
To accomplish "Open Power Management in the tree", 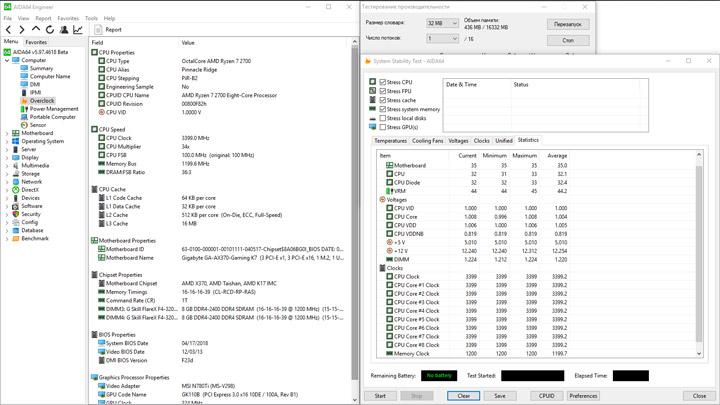I will click(x=53, y=109).
